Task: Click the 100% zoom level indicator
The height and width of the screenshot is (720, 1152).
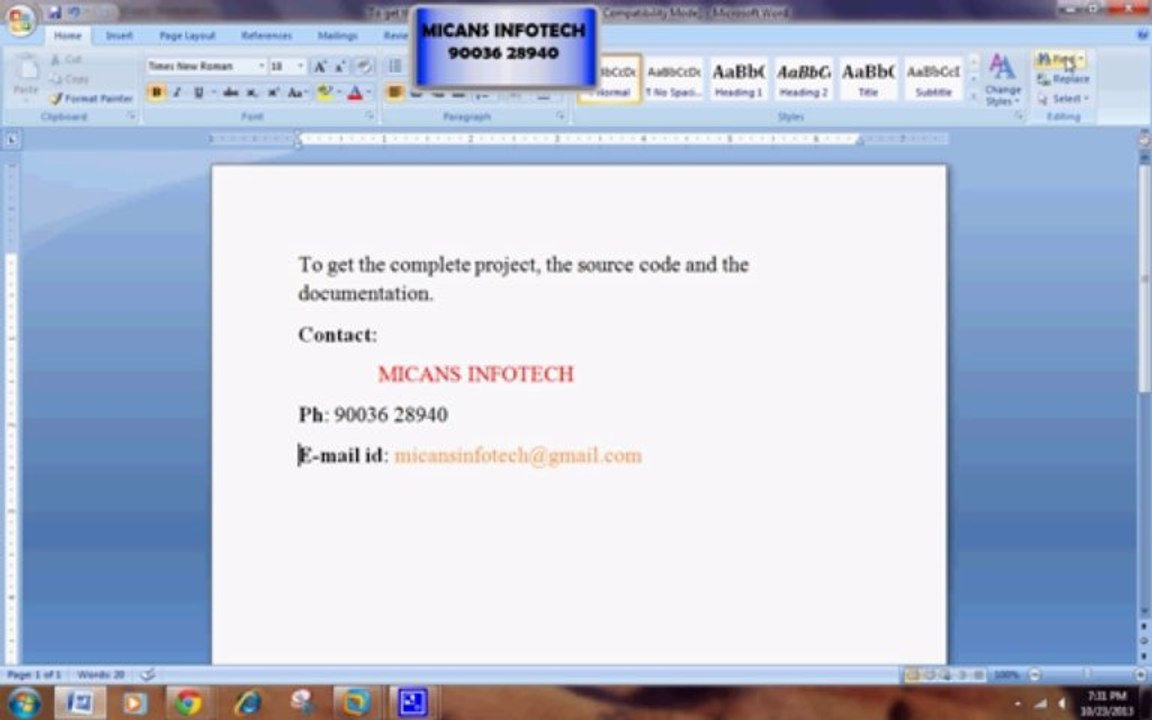Action: pyautogui.click(x=1006, y=674)
